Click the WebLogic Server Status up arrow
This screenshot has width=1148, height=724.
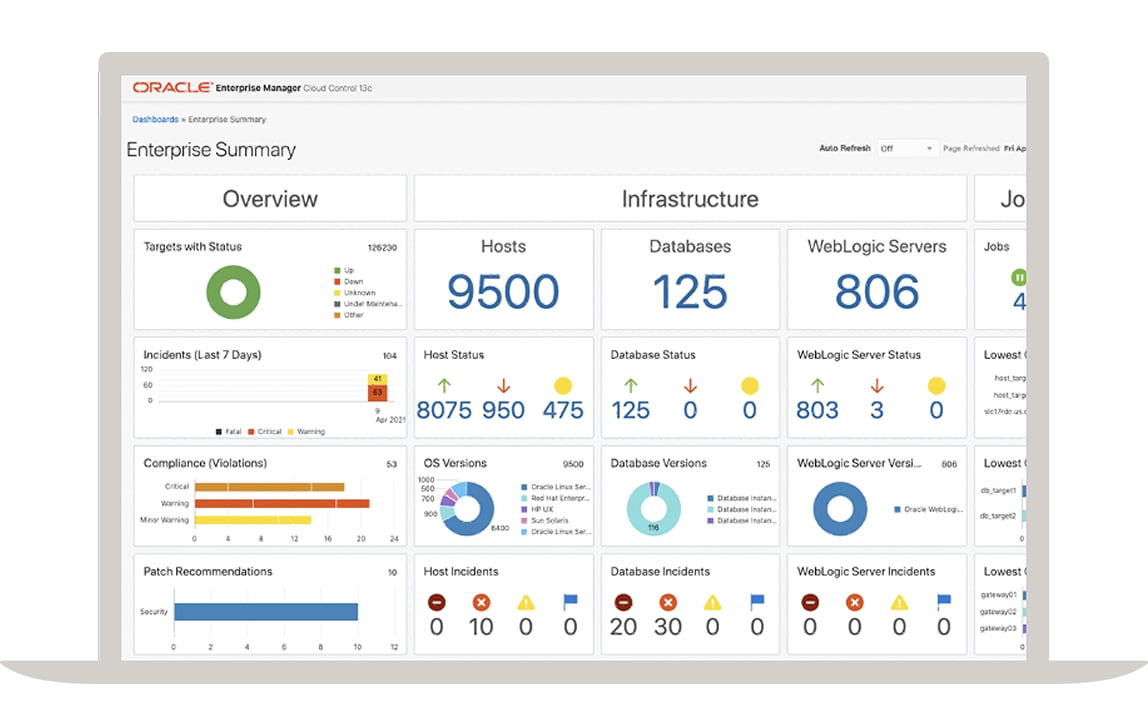point(817,385)
